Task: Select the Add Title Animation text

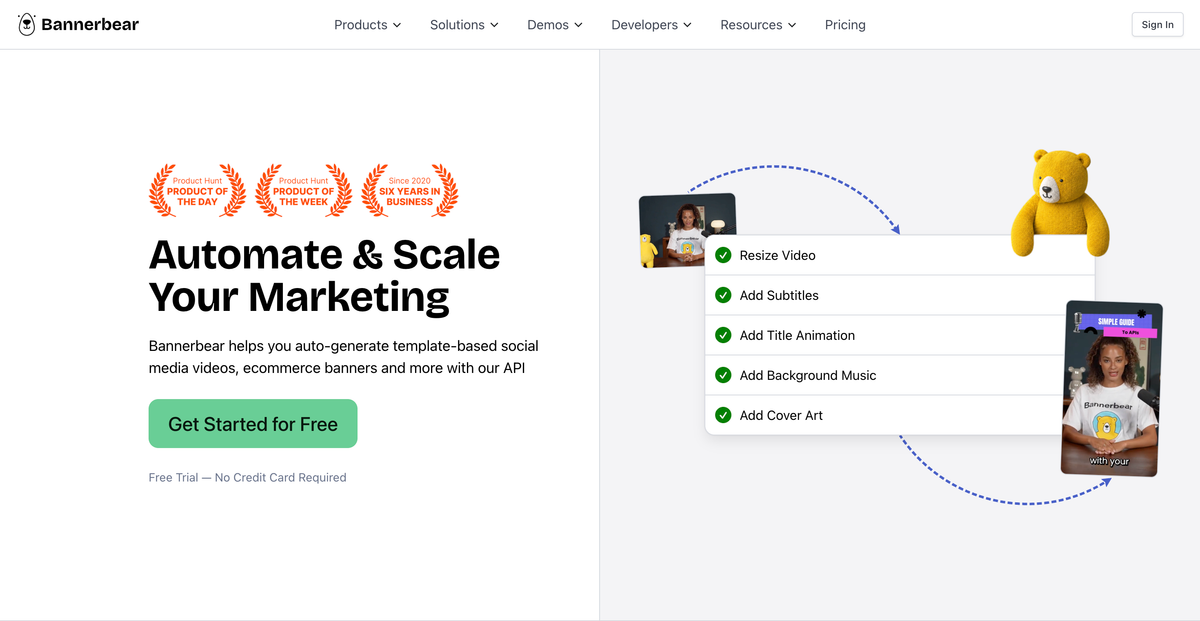Action: point(797,335)
